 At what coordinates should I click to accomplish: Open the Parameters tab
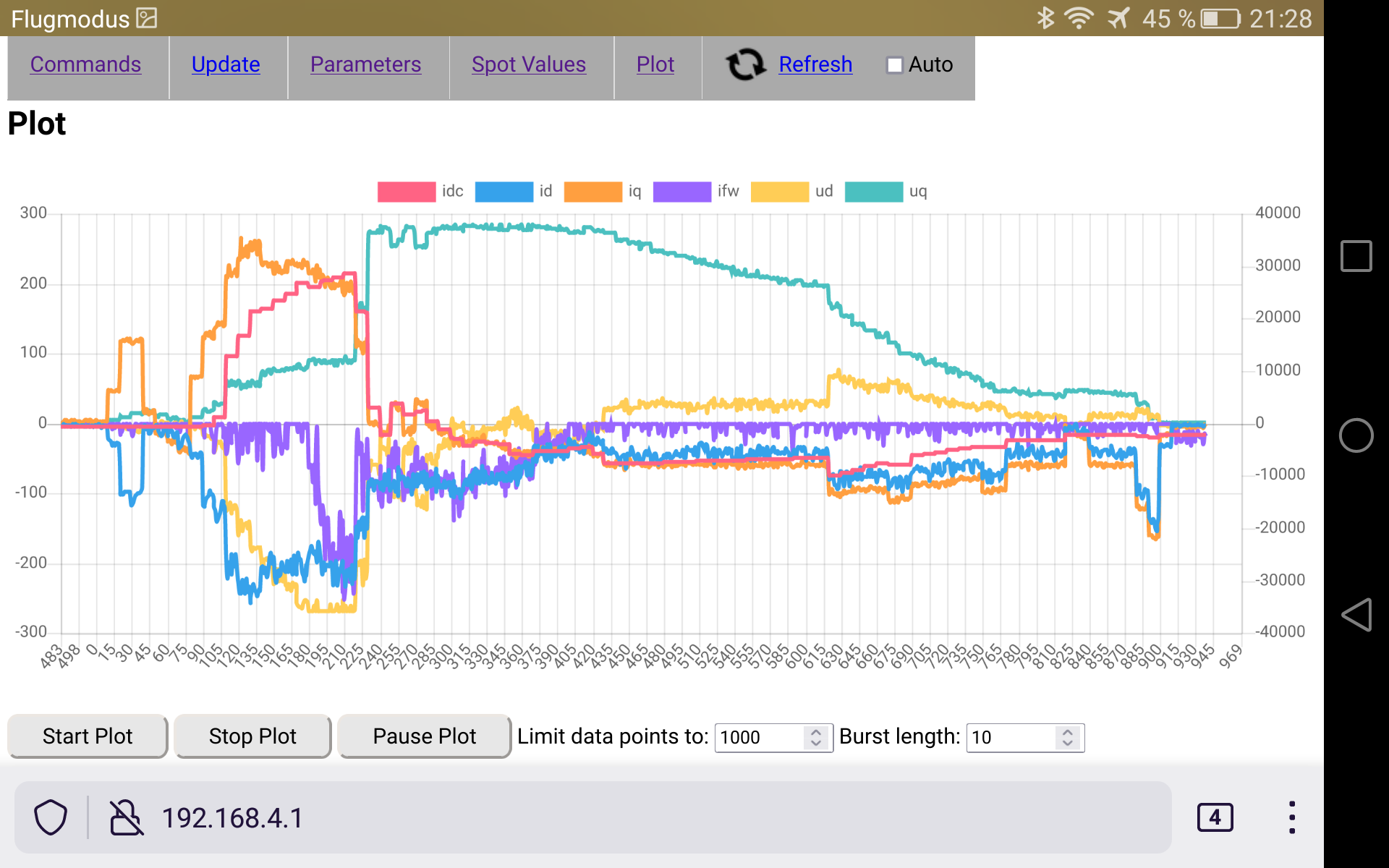point(365,64)
